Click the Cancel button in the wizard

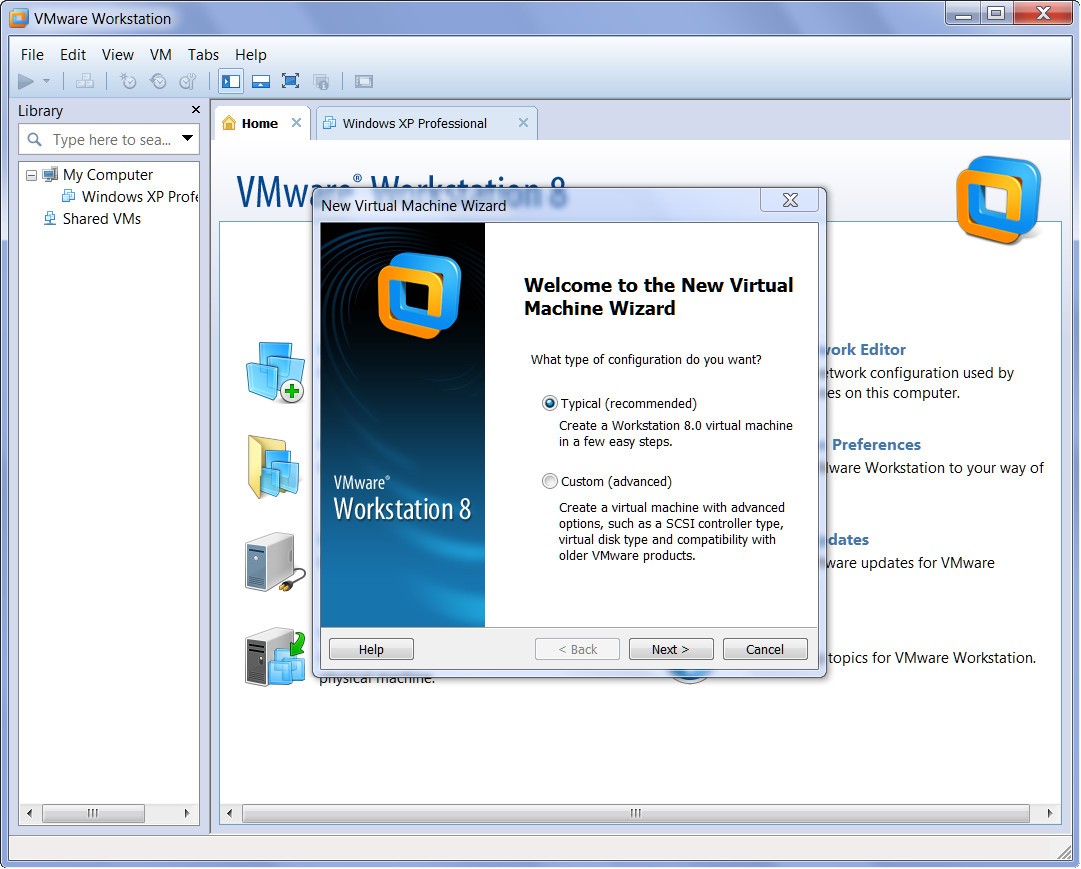click(x=765, y=650)
